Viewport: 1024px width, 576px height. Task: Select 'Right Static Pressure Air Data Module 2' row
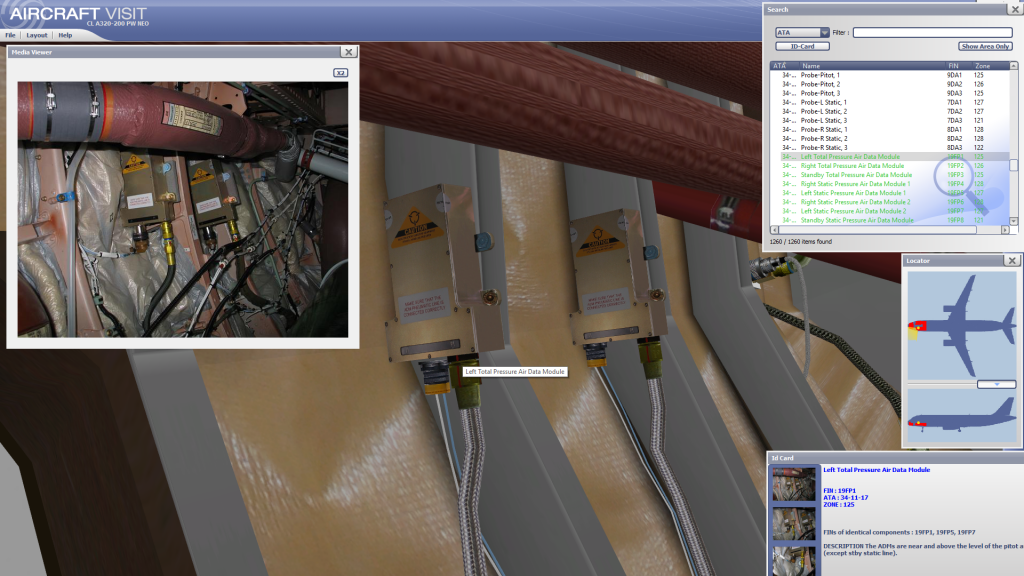pos(890,202)
